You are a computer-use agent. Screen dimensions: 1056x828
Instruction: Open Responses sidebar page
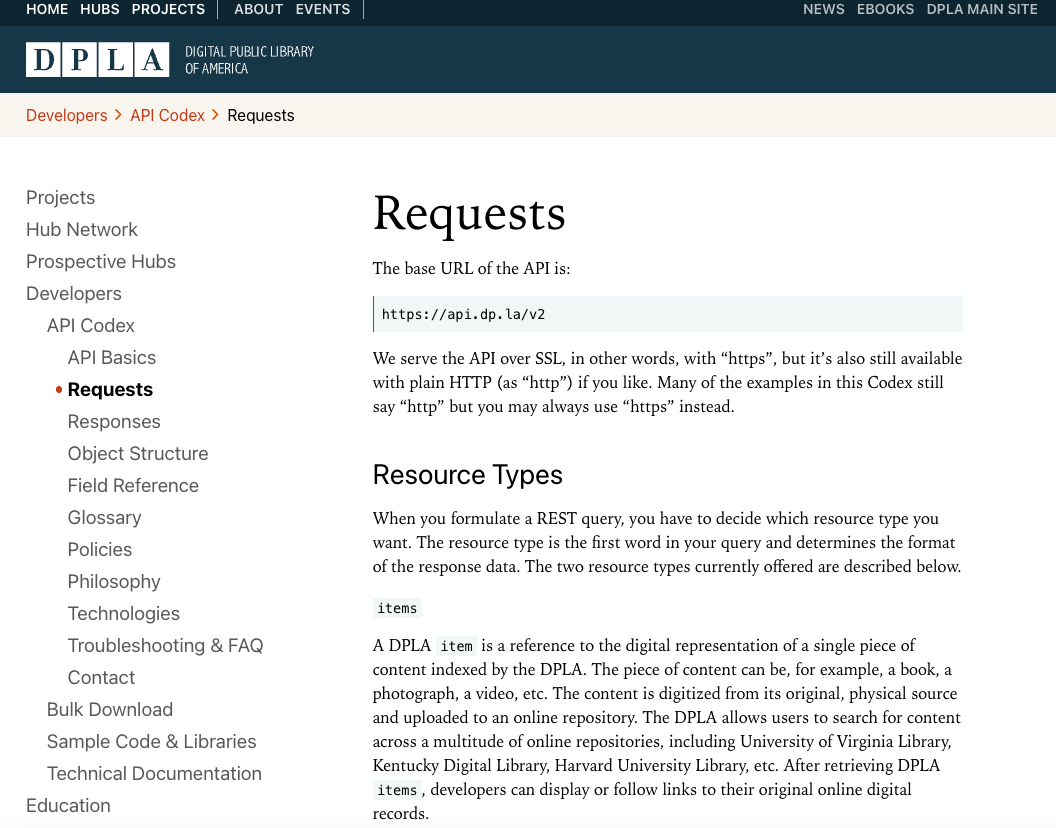(x=114, y=422)
